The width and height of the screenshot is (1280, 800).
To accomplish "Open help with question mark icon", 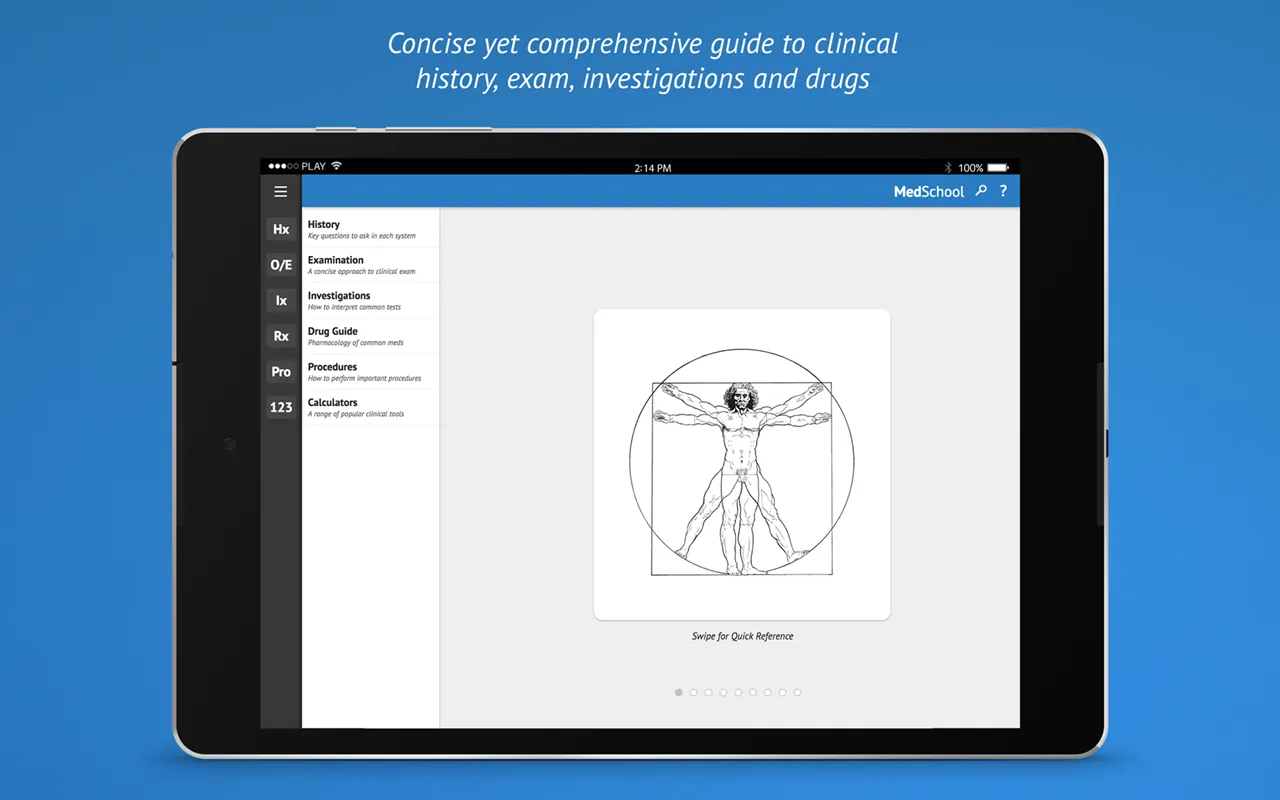I will [1003, 191].
